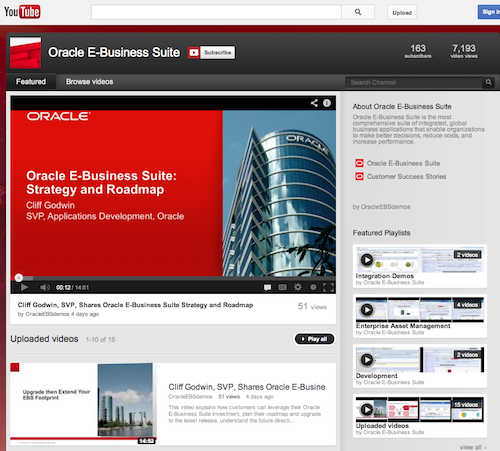This screenshot has height=451, width=500.
Task: Click the '51 views' count beside featured video
Action: (312, 307)
